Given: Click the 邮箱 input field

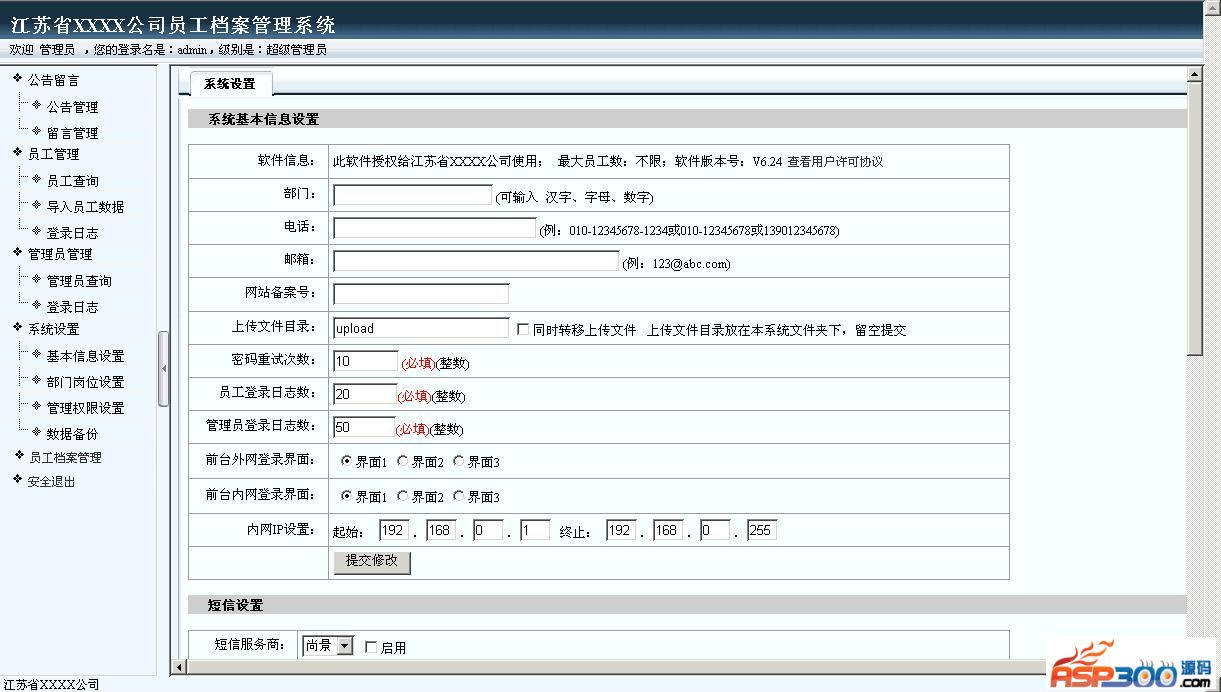Looking at the screenshot, I should (x=476, y=261).
